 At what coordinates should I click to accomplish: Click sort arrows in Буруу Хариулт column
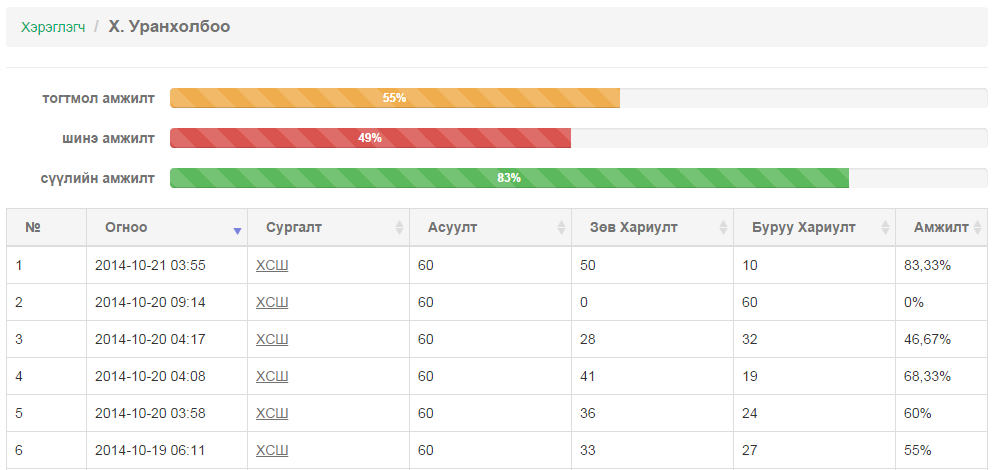(885, 227)
